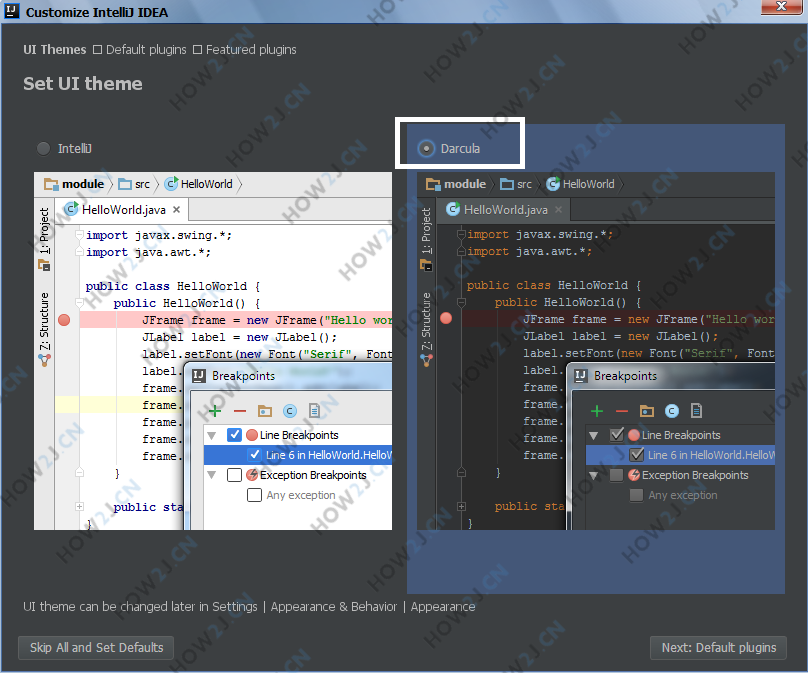Image resolution: width=808 pixels, height=673 pixels.
Task: Click Breakpoints dialog logo in Darcula preview
Action: pos(581,376)
